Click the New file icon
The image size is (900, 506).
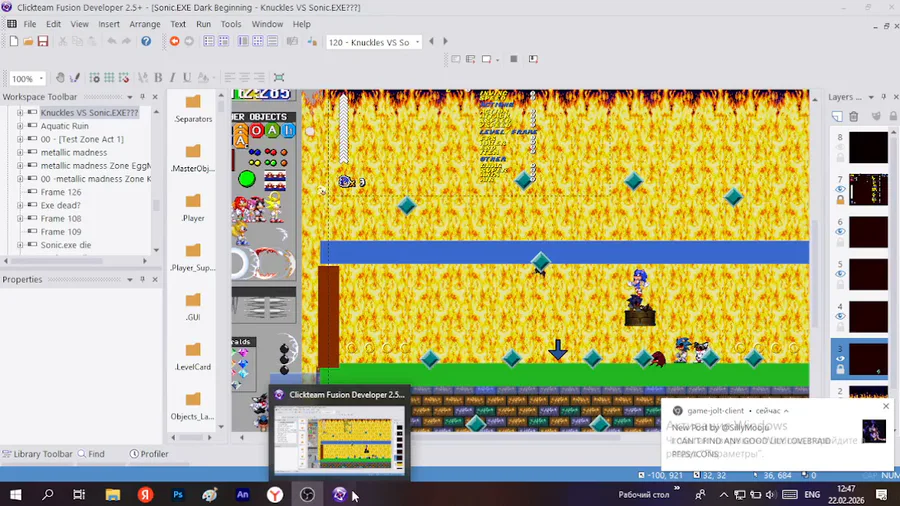(14, 41)
